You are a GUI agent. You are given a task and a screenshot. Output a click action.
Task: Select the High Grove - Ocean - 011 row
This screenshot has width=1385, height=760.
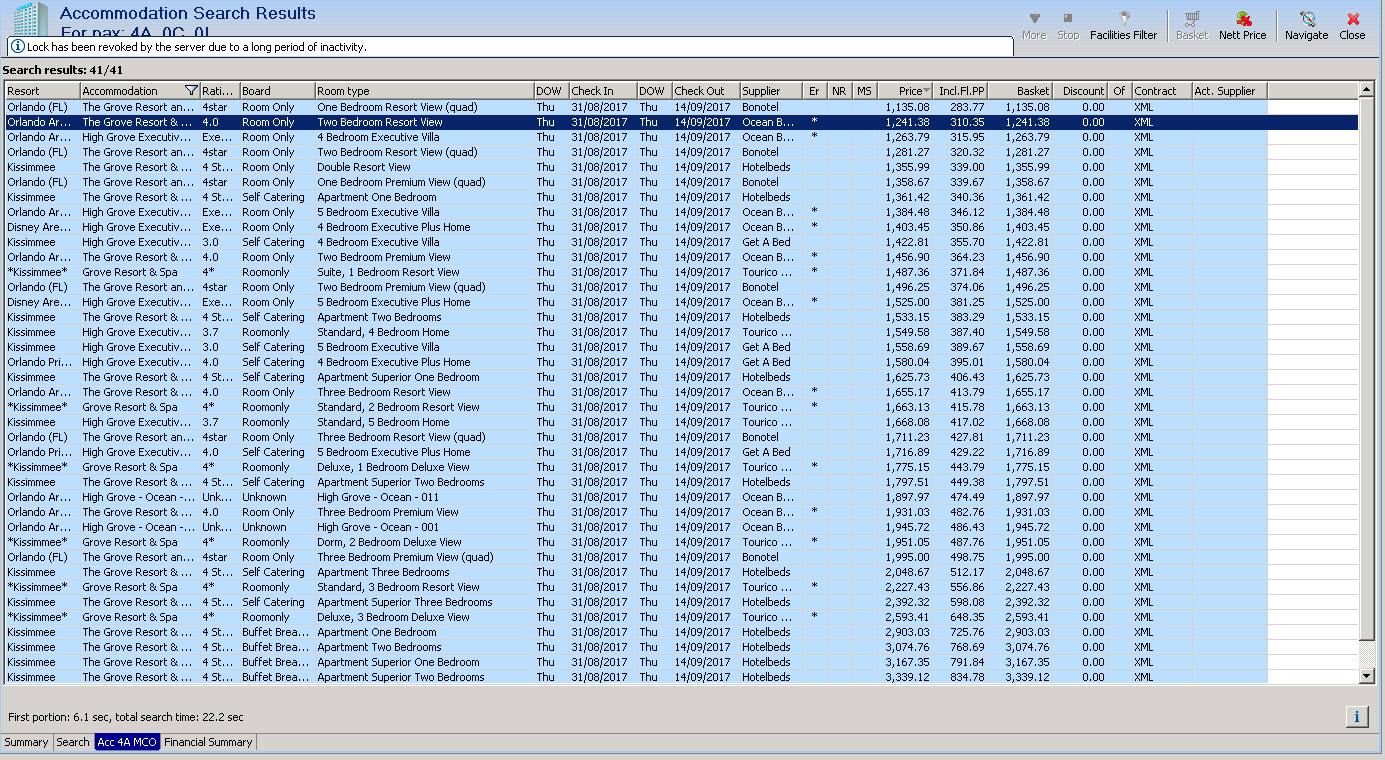tap(378, 497)
